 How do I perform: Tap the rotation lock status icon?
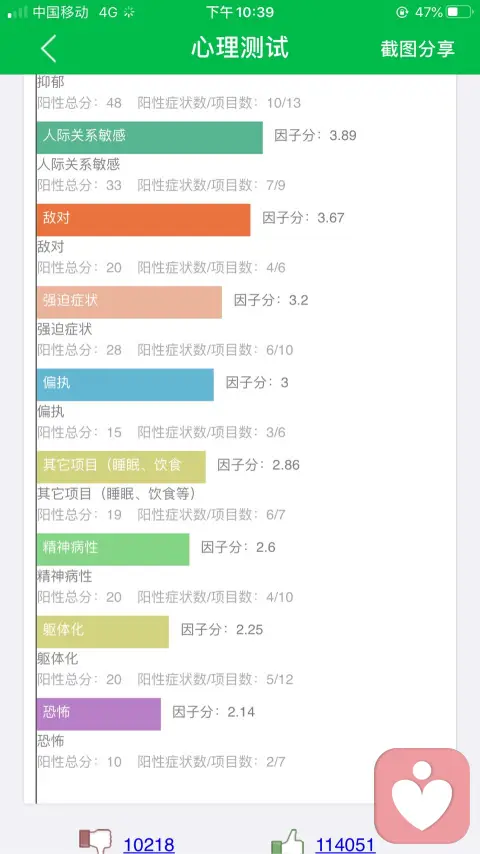coord(402,13)
